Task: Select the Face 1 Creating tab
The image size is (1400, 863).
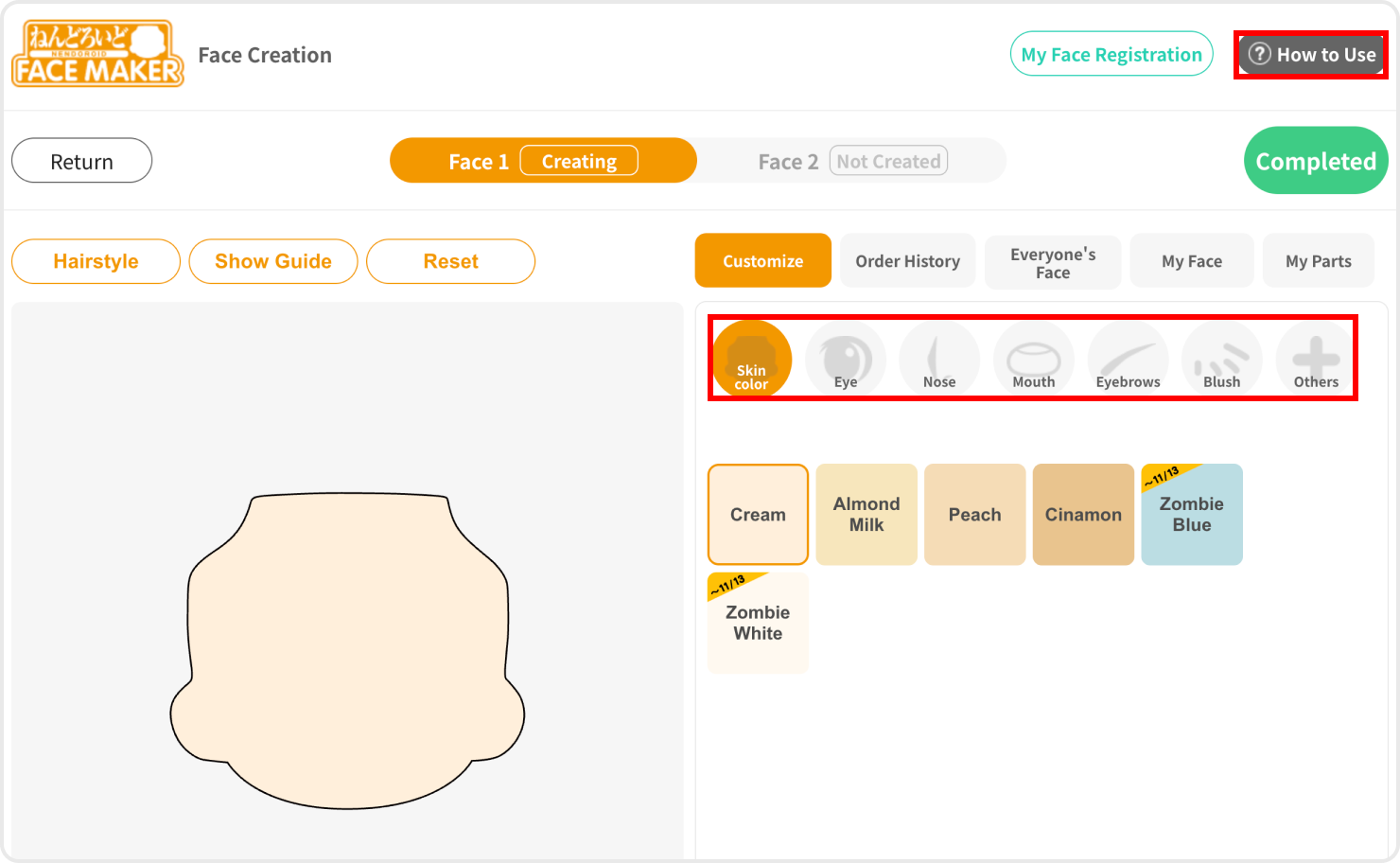Action: point(543,161)
